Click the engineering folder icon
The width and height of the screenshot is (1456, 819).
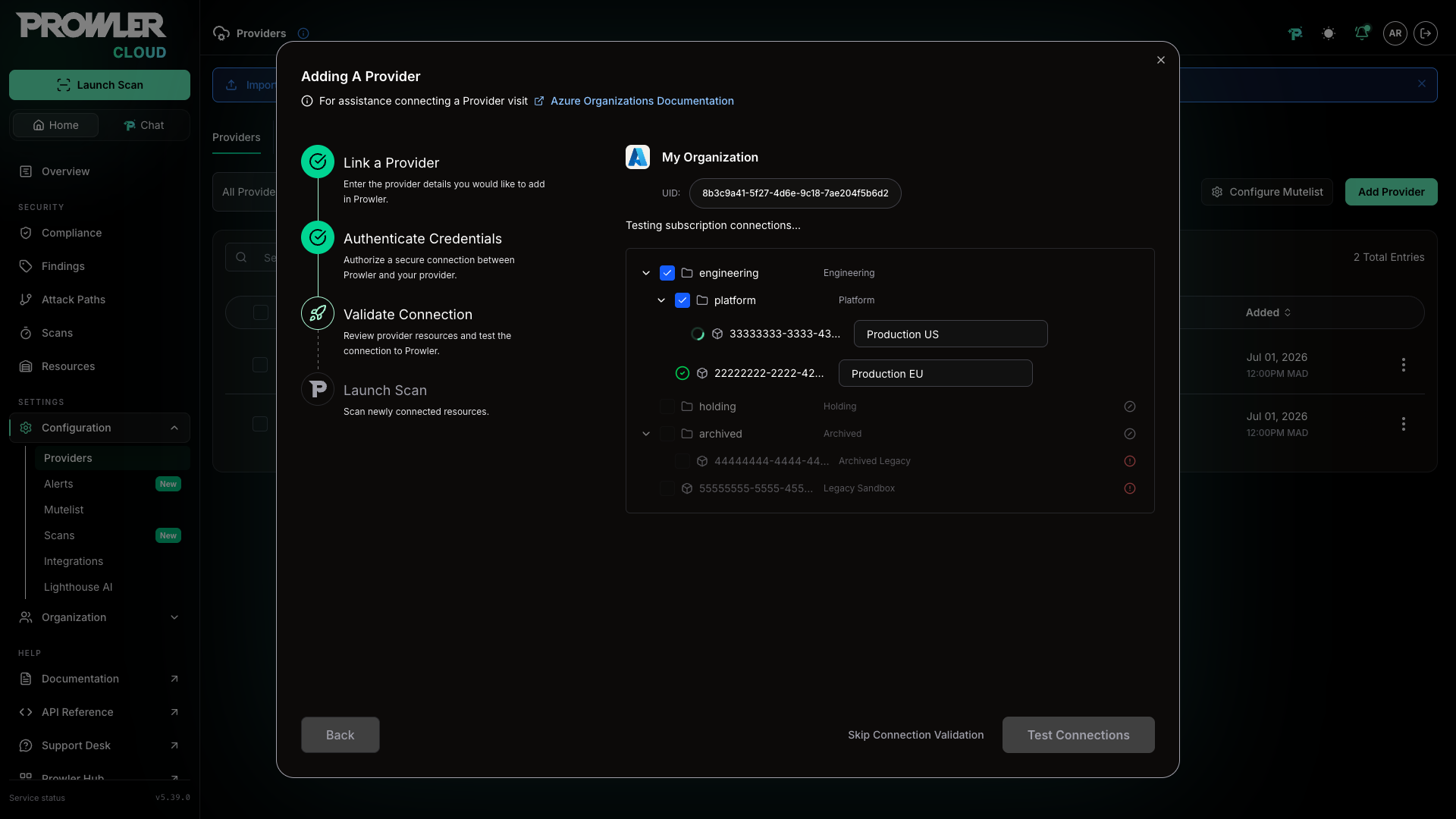pyautogui.click(x=687, y=273)
